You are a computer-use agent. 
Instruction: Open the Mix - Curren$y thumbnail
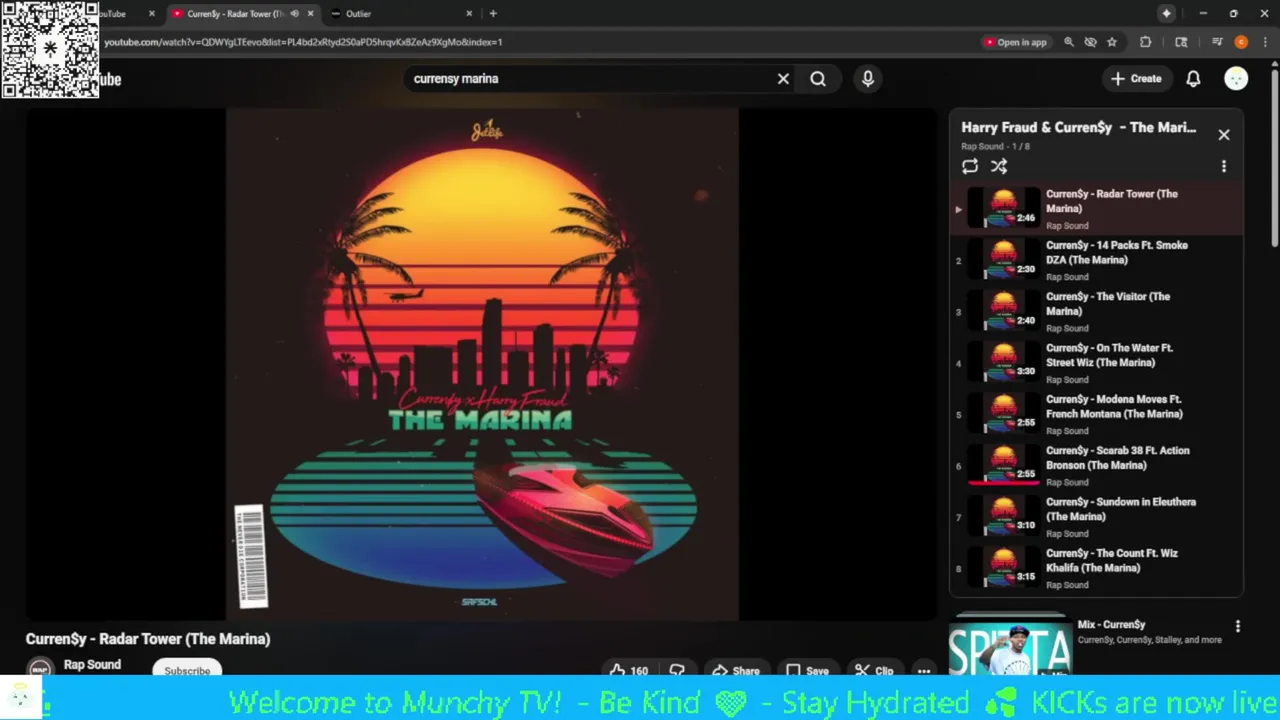[1010, 646]
